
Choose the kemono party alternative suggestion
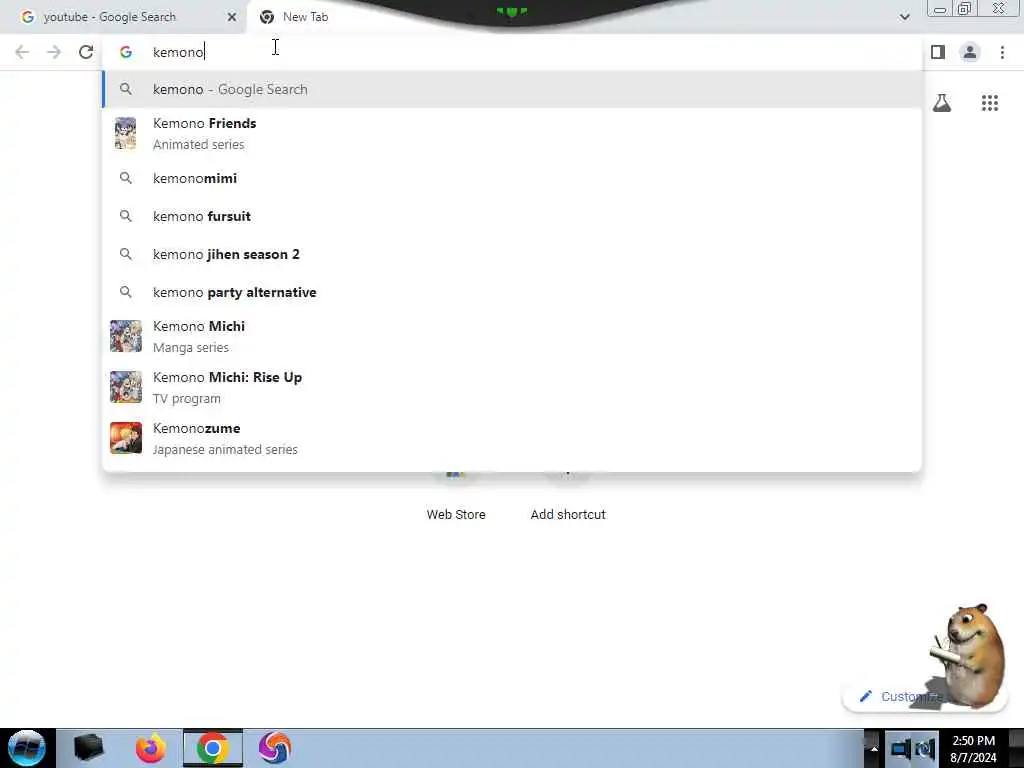click(x=512, y=292)
